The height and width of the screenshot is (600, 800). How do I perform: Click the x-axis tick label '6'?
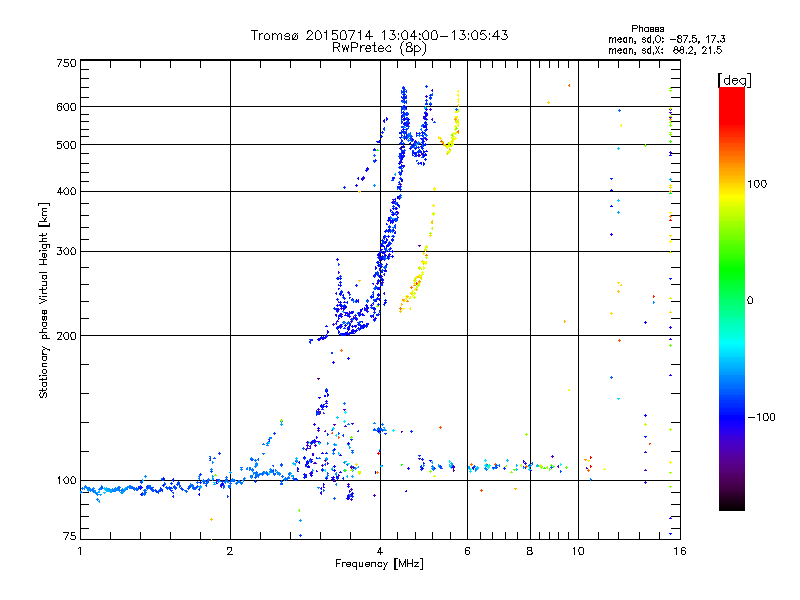(x=467, y=551)
